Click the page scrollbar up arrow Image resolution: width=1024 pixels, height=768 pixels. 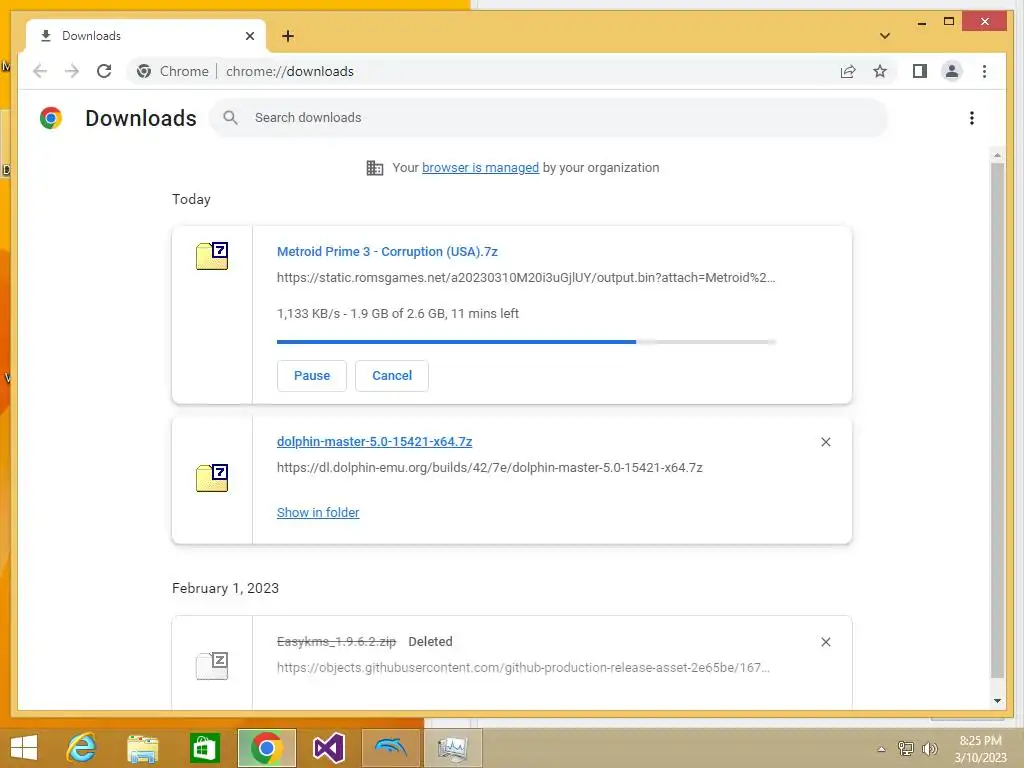click(x=997, y=155)
